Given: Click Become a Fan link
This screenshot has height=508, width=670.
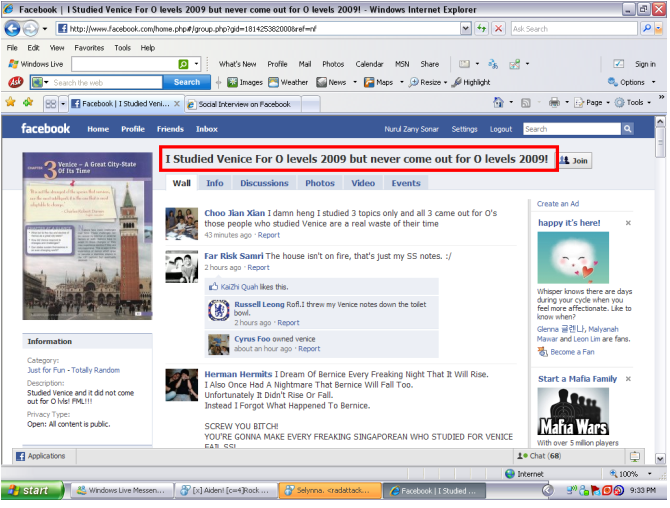Looking at the screenshot, I should point(572,352).
